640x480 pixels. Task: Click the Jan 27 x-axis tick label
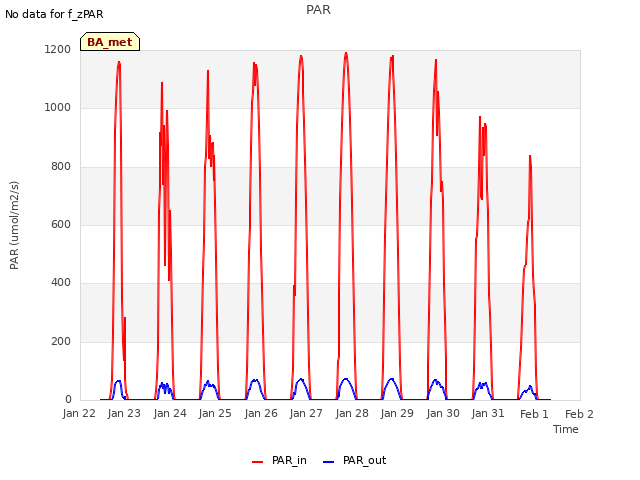pos(306,413)
